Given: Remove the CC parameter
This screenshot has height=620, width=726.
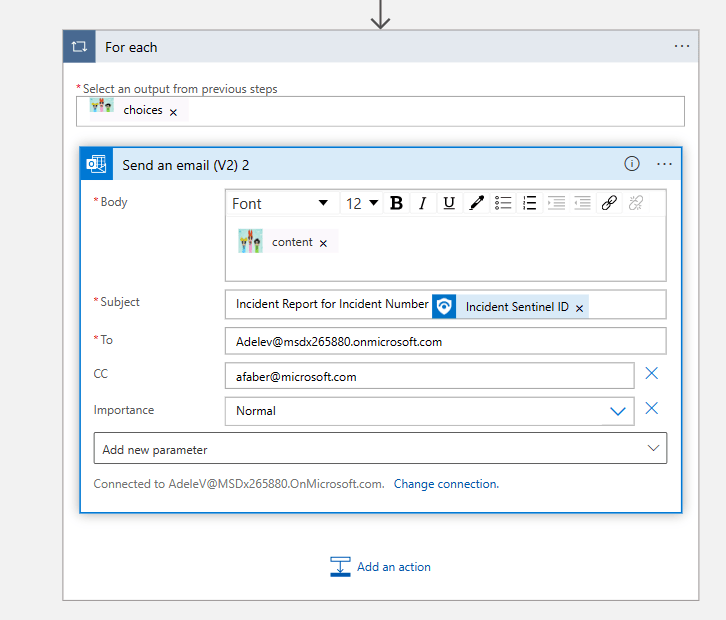Looking at the screenshot, I should coord(652,374).
